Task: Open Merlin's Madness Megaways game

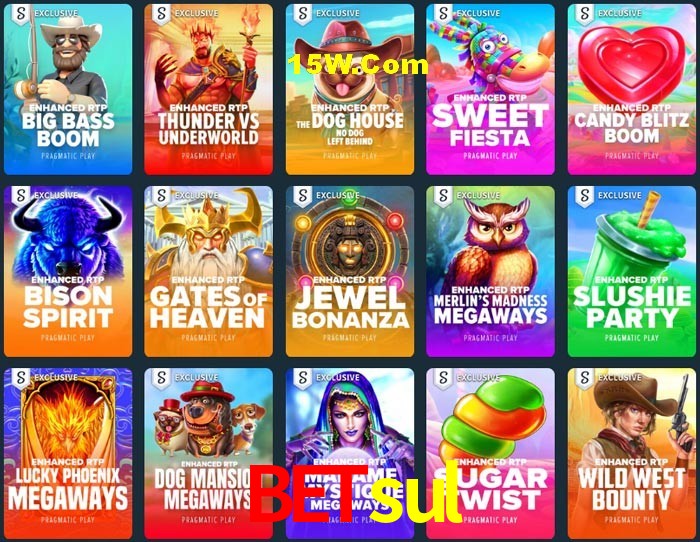Action: [490, 271]
